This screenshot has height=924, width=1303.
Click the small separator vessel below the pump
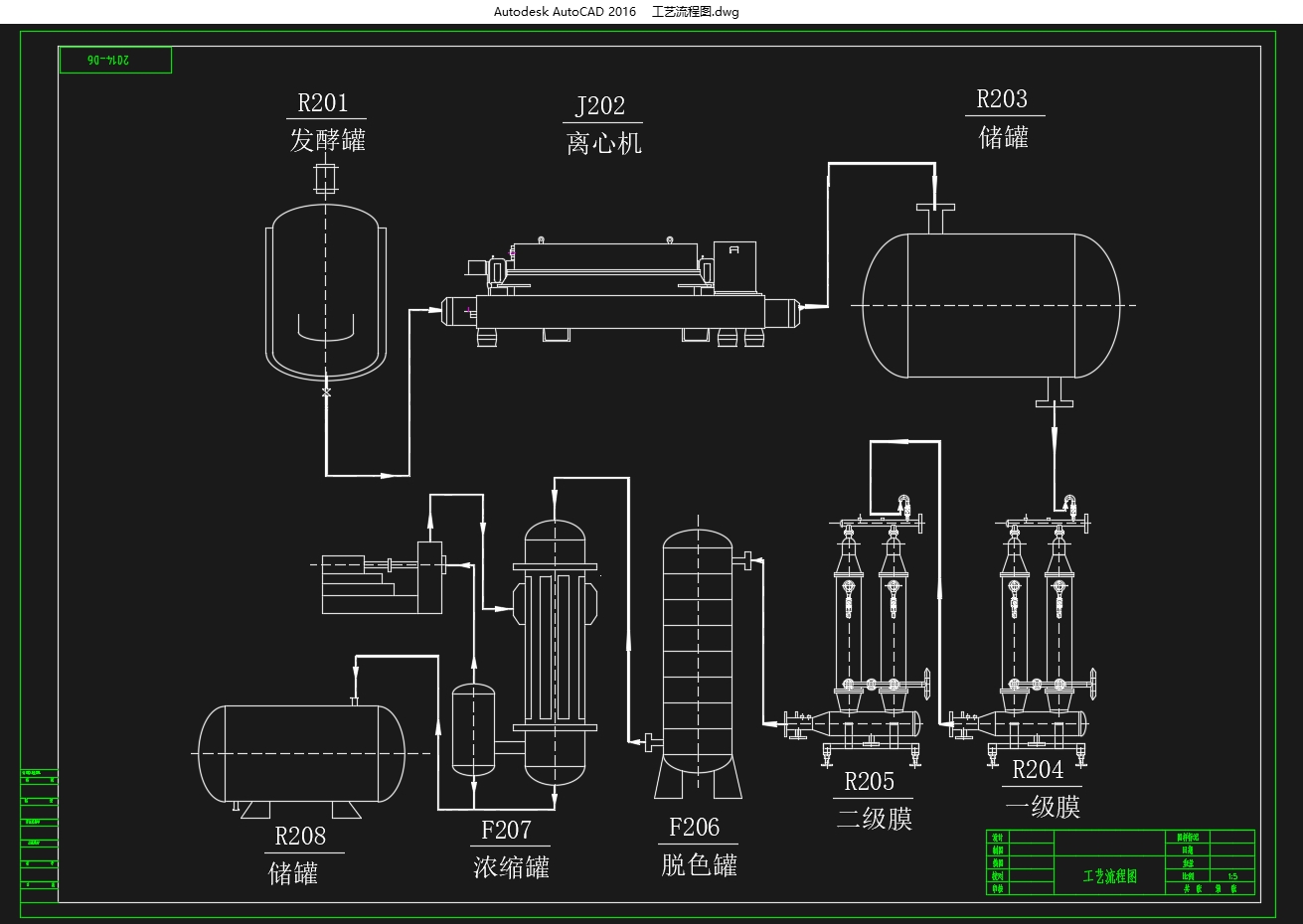point(473,730)
